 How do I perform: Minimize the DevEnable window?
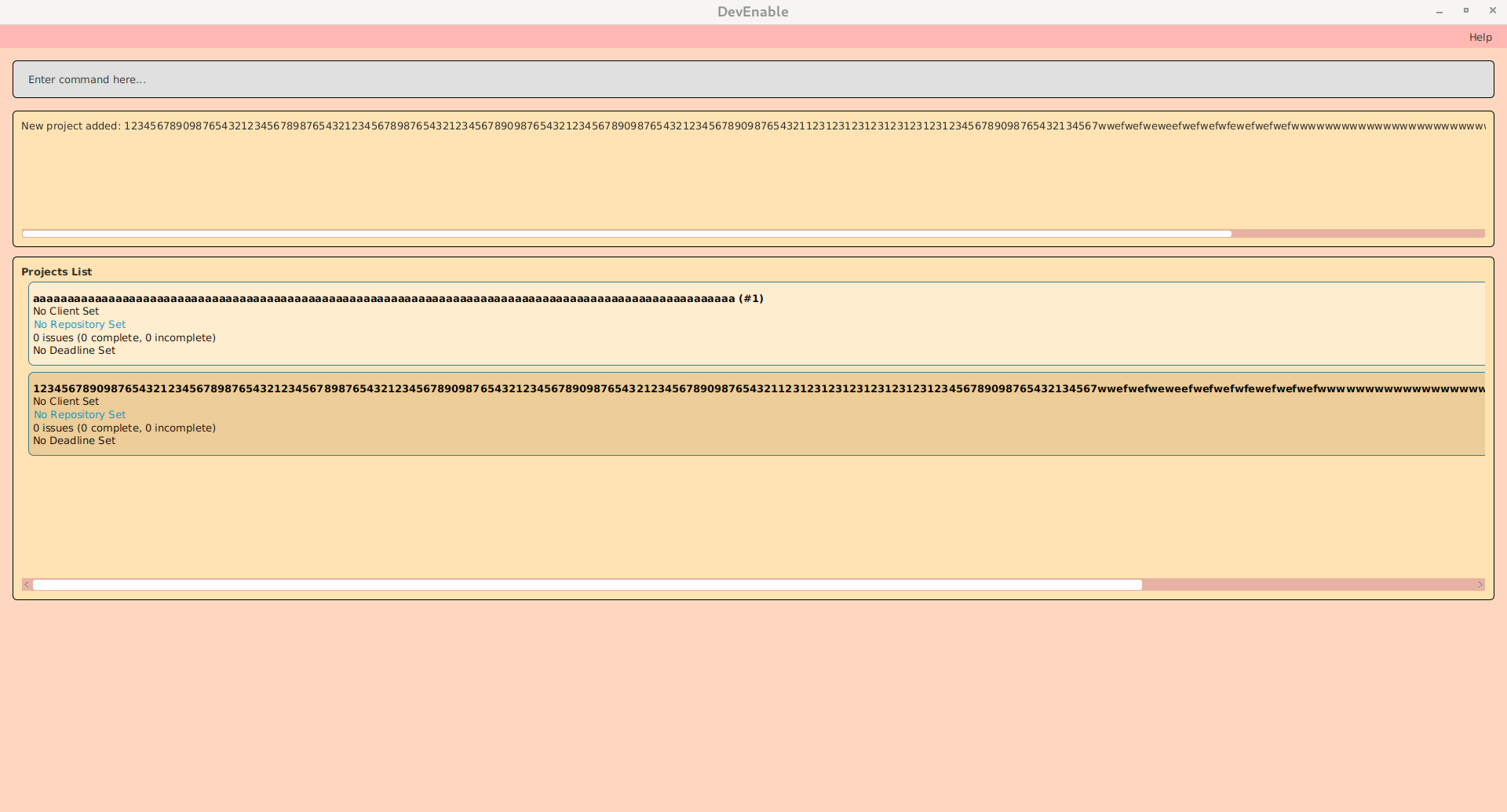[1439, 11]
